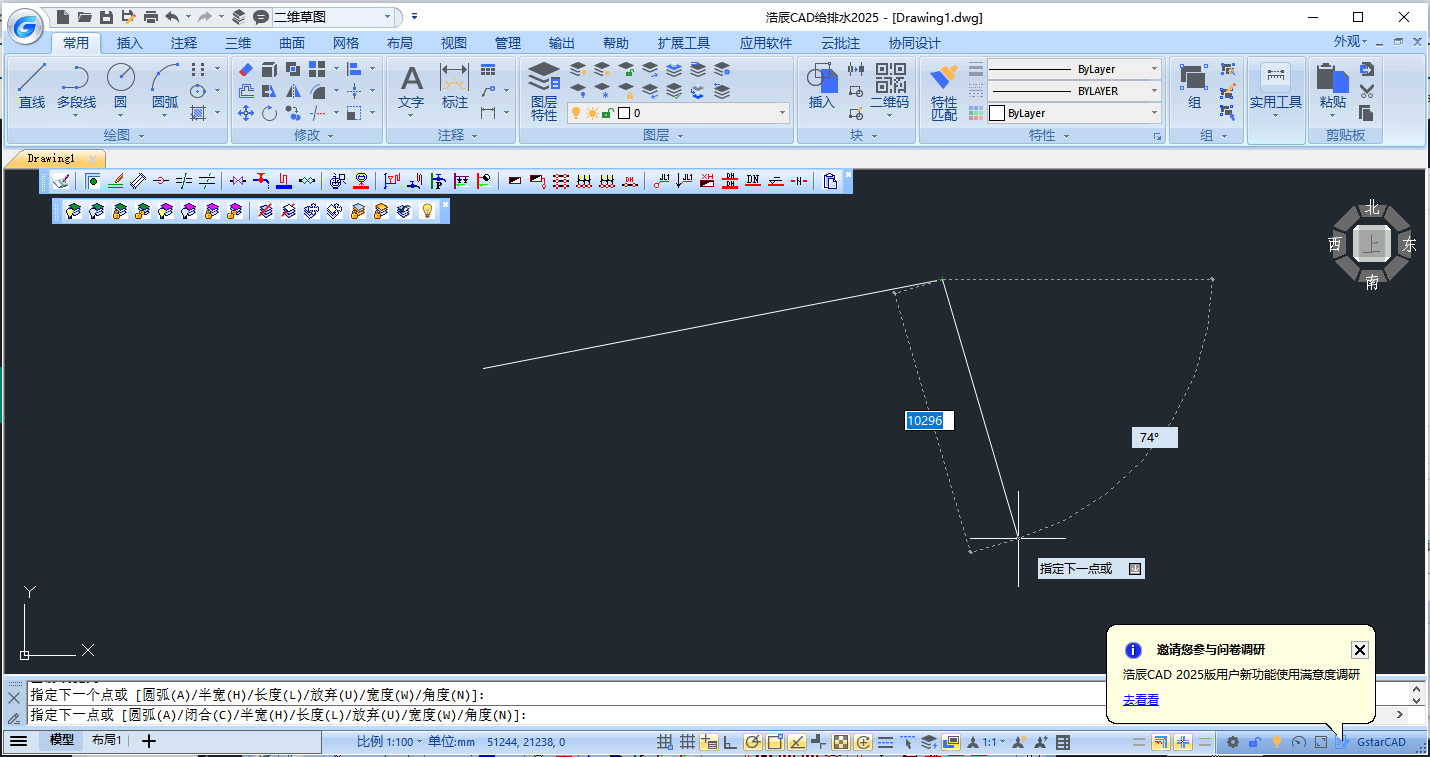Click the cut scissors icon in 剪贴板
1430x757 pixels.
click(1367, 91)
